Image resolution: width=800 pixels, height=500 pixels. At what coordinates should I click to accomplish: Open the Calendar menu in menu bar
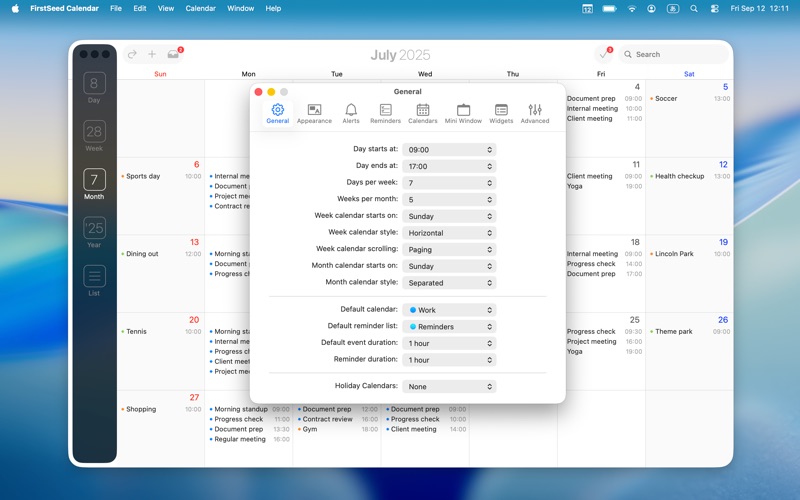200,8
